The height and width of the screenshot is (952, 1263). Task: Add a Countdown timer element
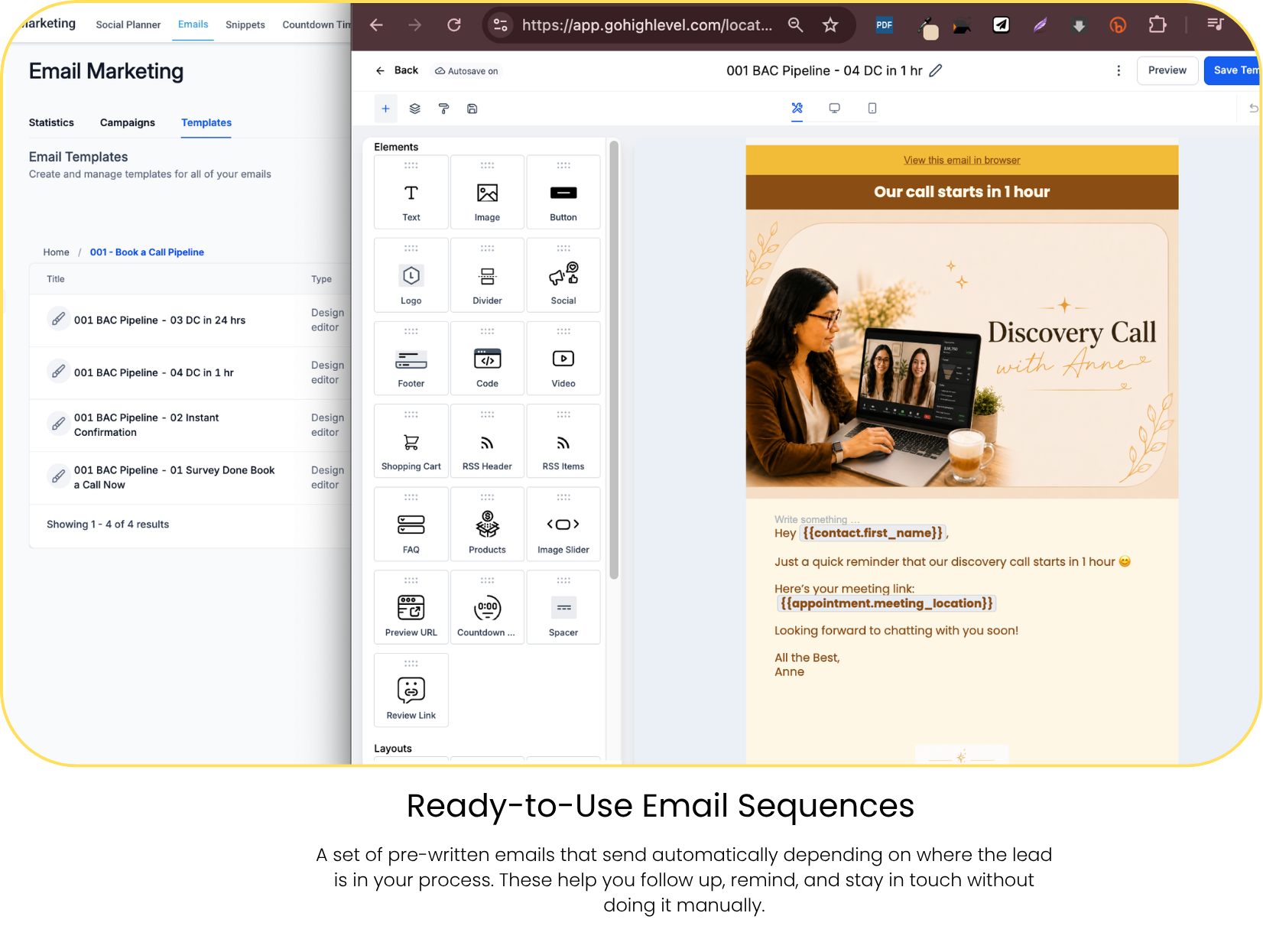coord(487,607)
